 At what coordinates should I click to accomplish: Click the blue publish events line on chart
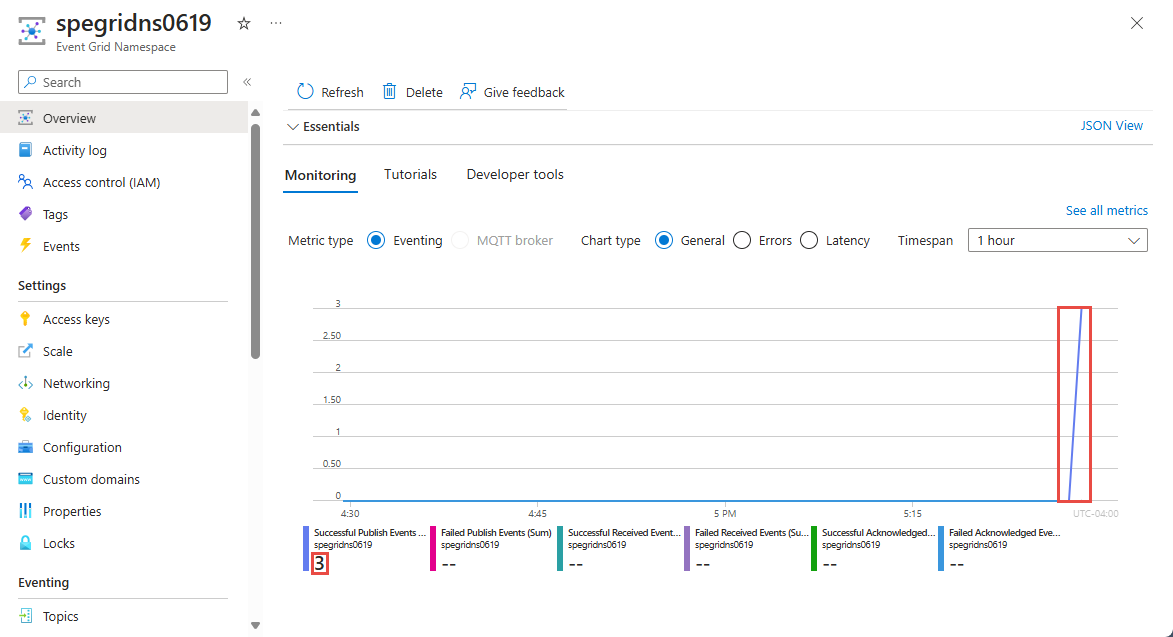pyautogui.click(x=1075, y=404)
